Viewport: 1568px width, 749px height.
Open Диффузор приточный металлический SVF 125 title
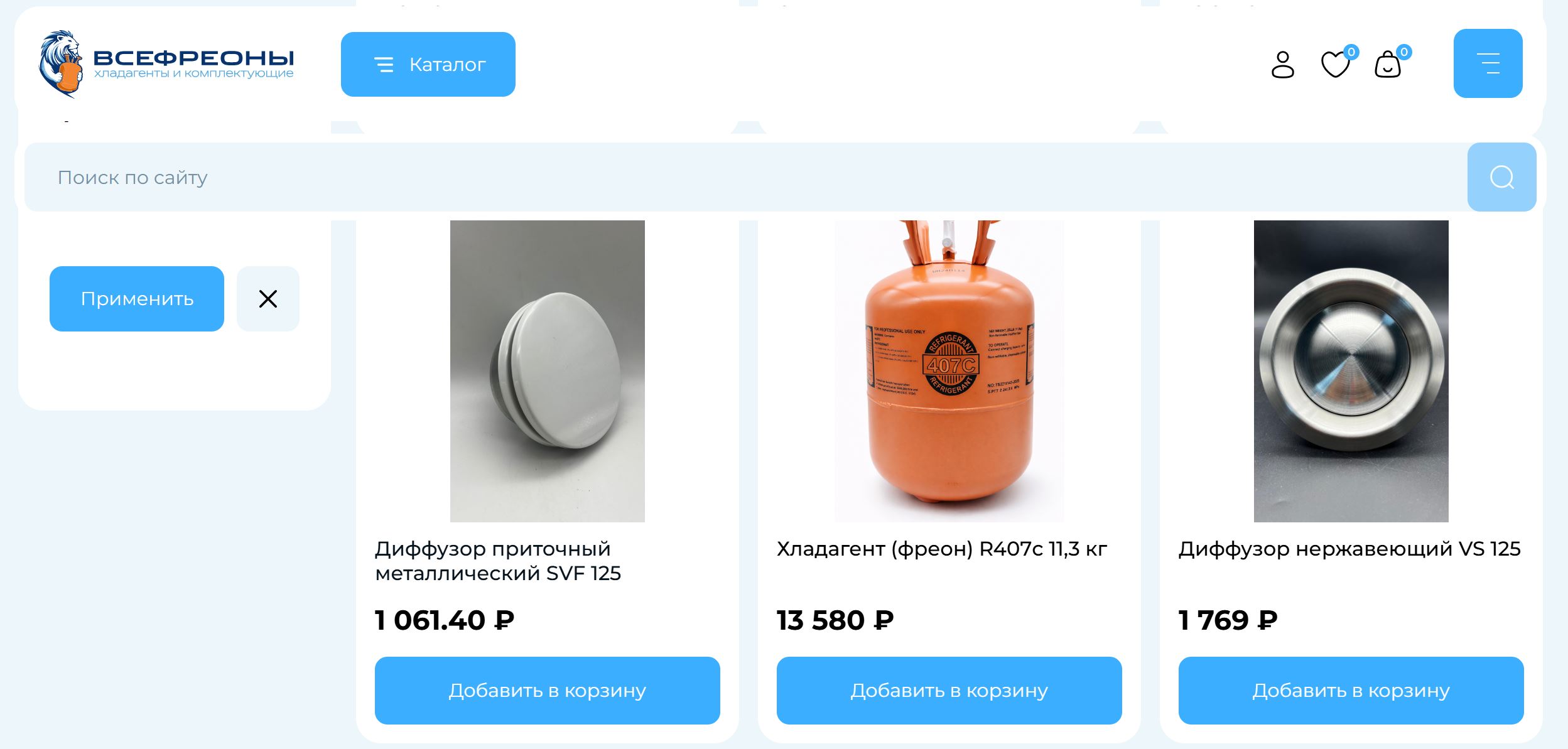pyautogui.click(x=498, y=561)
